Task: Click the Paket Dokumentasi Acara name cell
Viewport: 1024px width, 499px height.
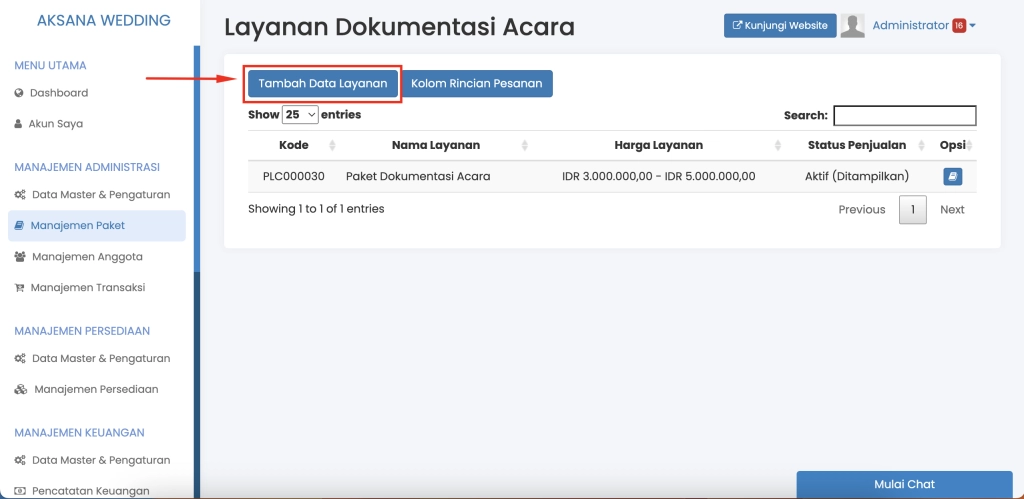Action: coord(418,176)
